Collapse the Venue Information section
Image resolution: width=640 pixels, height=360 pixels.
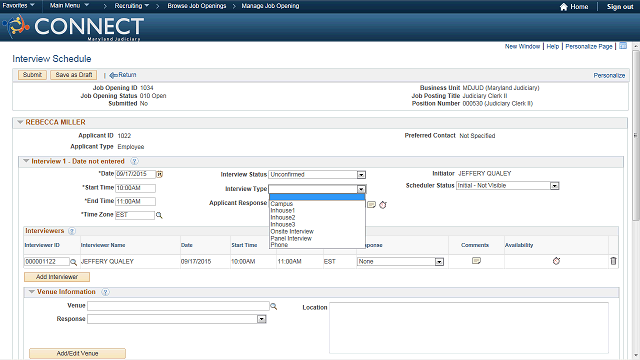tap(31, 292)
